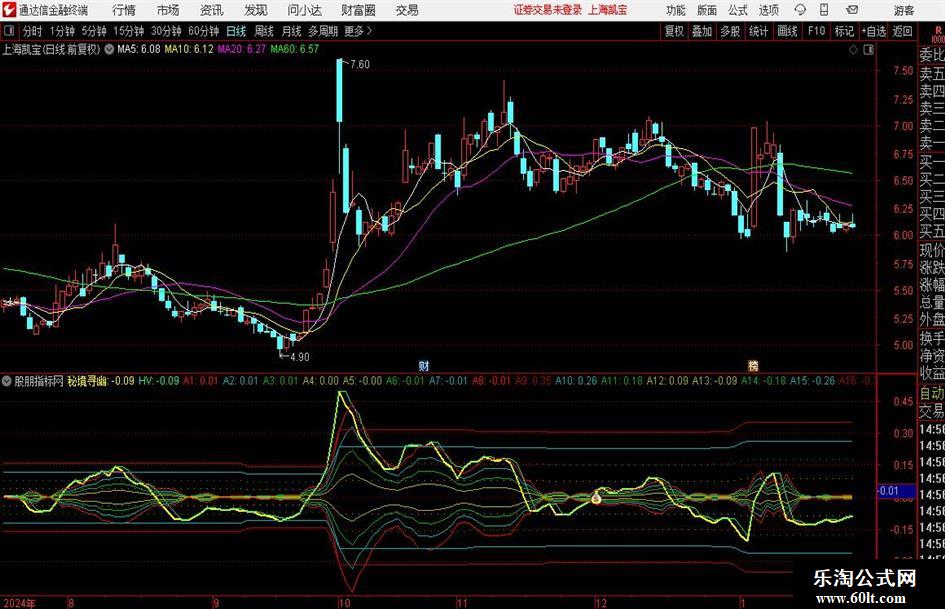The width and height of the screenshot is (945, 609).
Task: Select the 月线 monthly period
Action: [x=292, y=31]
